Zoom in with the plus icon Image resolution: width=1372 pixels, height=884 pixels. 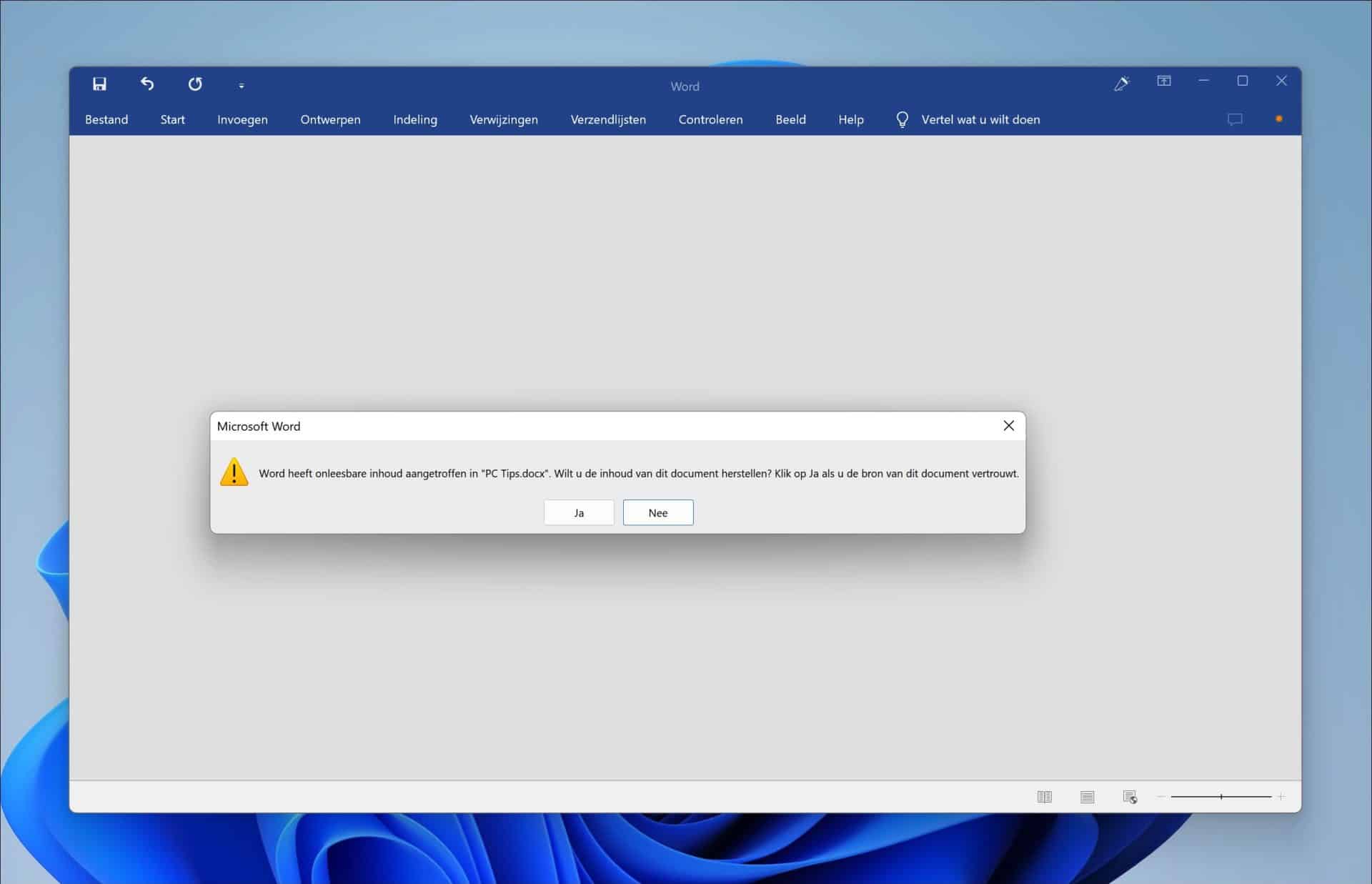1282,797
